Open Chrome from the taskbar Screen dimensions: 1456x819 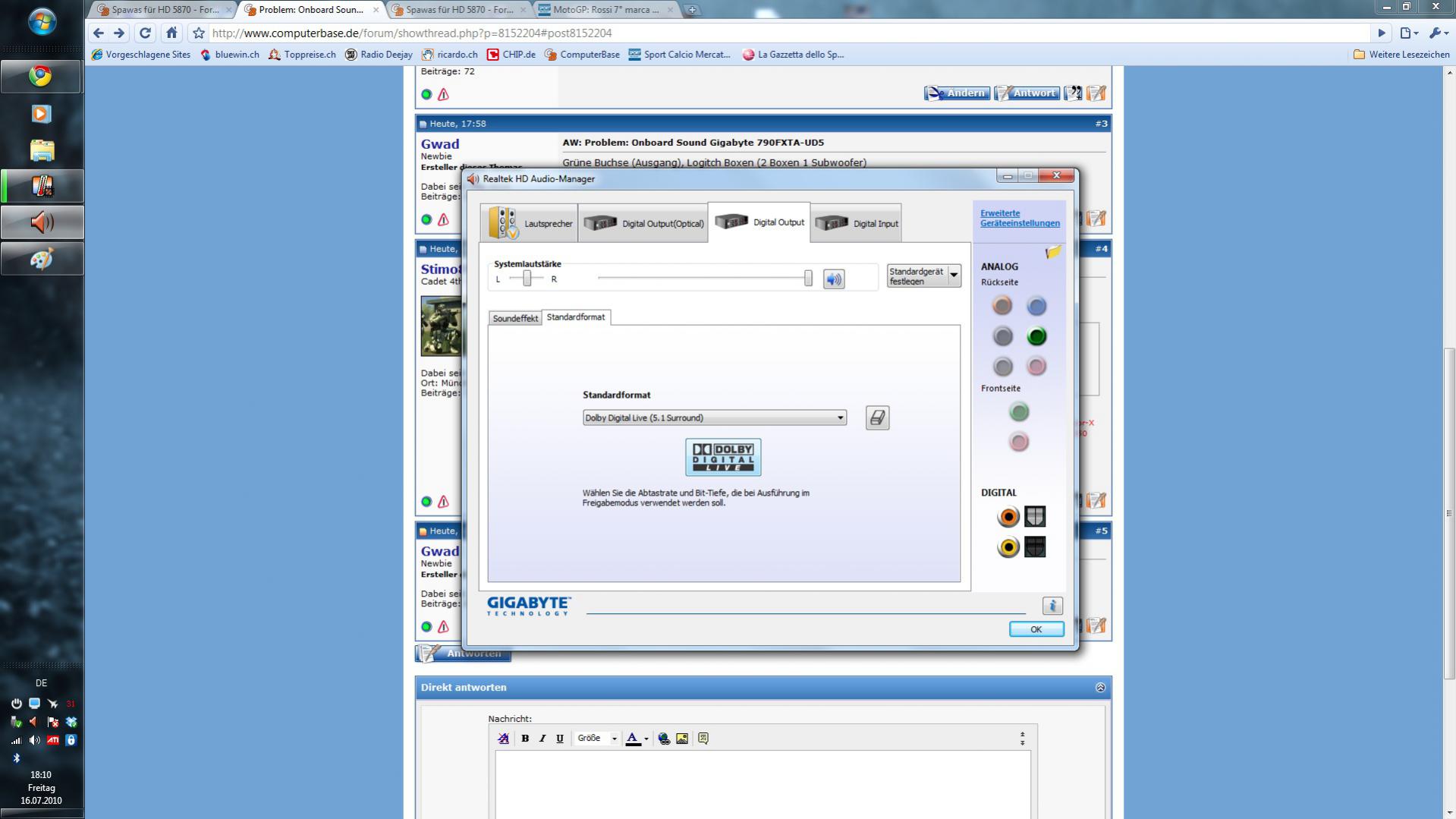(x=41, y=76)
